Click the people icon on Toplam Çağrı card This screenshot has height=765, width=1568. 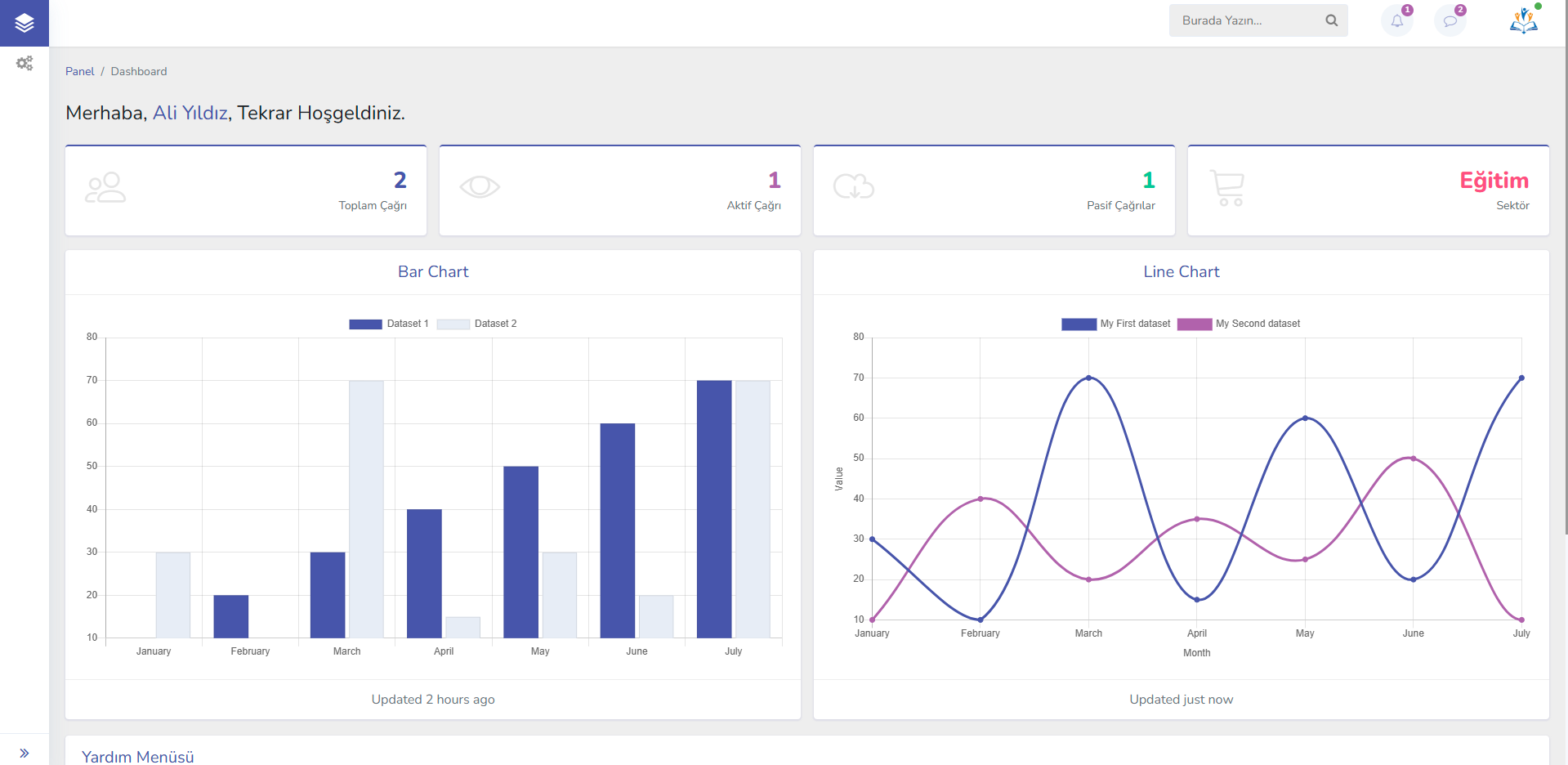pos(105,187)
